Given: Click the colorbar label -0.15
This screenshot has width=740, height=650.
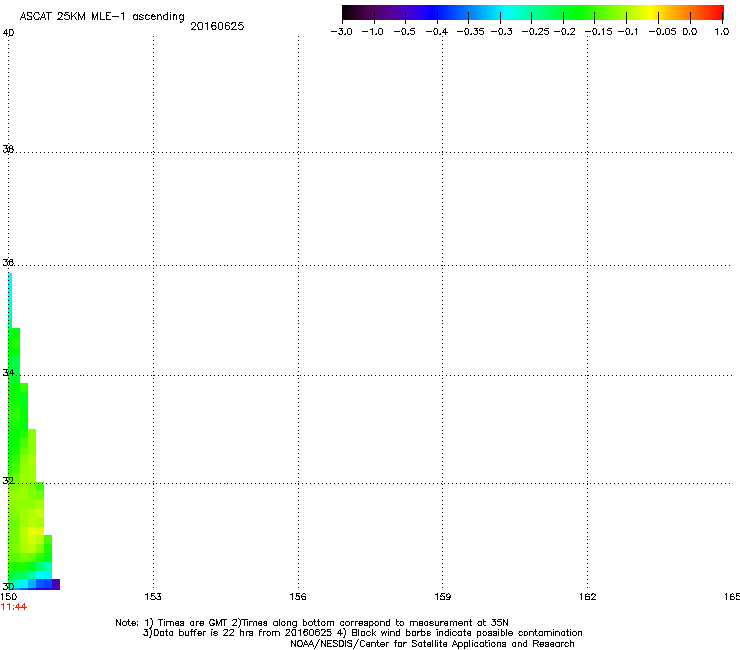Looking at the screenshot, I should coord(598,32).
